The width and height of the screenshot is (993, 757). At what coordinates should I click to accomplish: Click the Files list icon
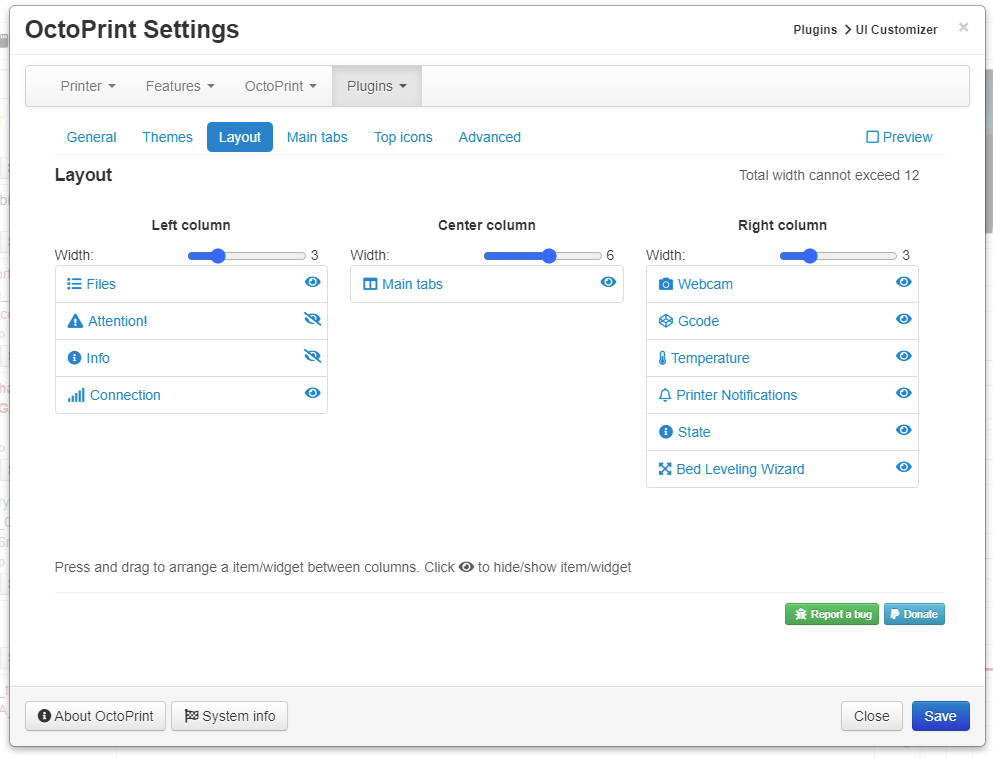click(74, 284)
